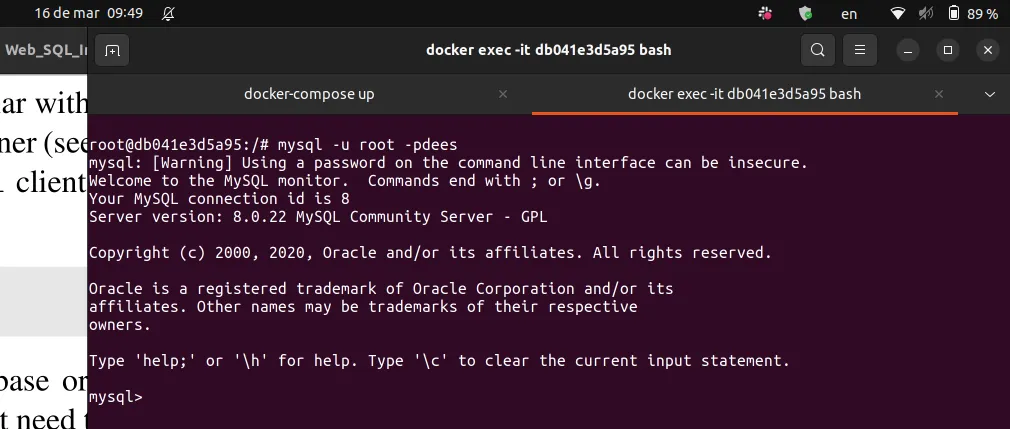Click the shield tray icon

point(806,14)
